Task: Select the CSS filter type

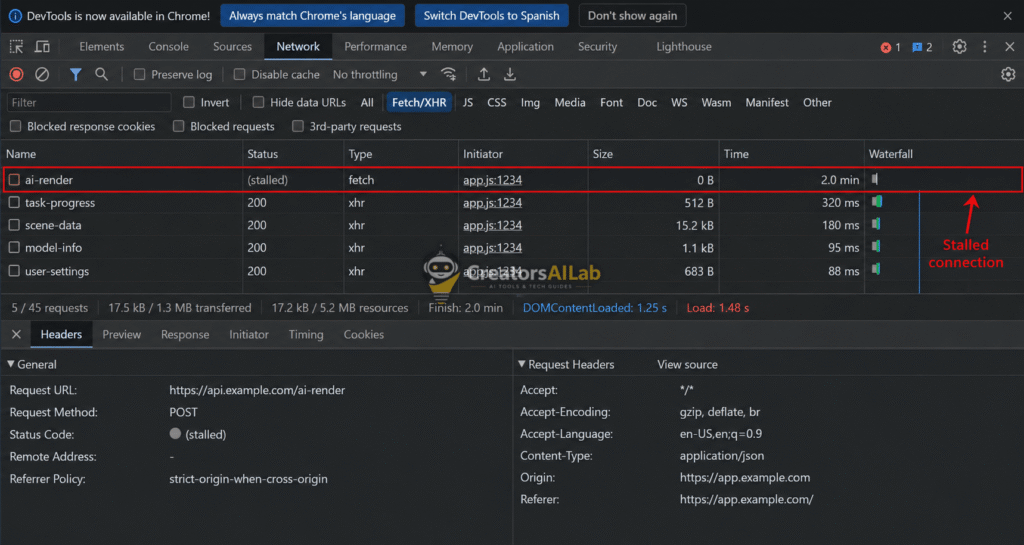Action: point(496,102)
